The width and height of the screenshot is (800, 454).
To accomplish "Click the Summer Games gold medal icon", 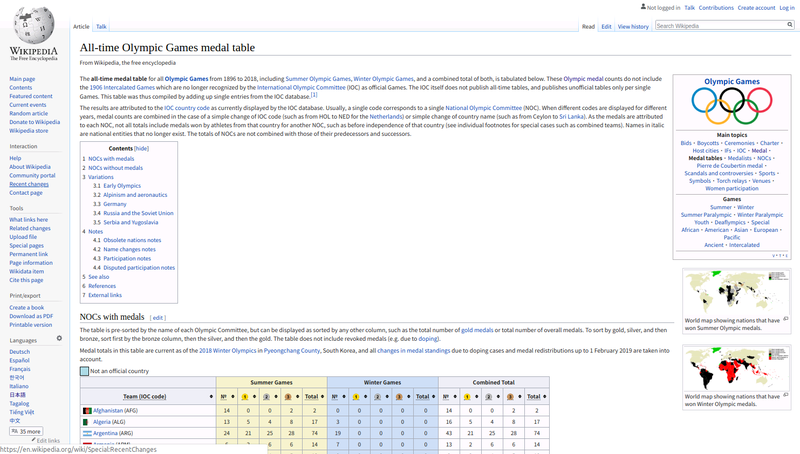I will (x=245, y=396).
